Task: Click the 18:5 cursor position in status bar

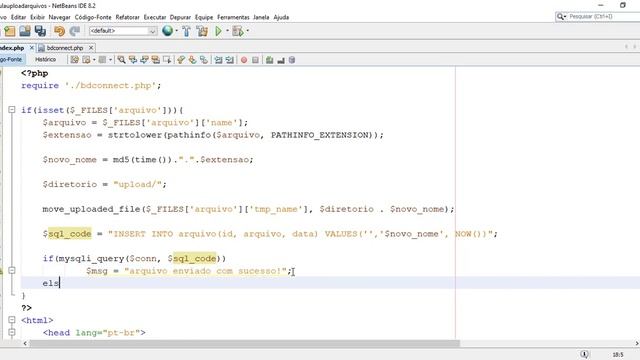Action: point(618,355)
